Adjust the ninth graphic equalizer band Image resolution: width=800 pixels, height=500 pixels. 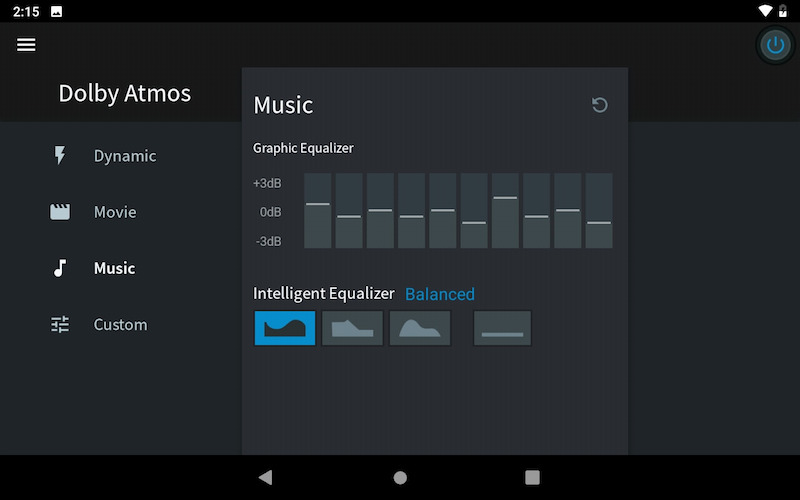point(567,211)
